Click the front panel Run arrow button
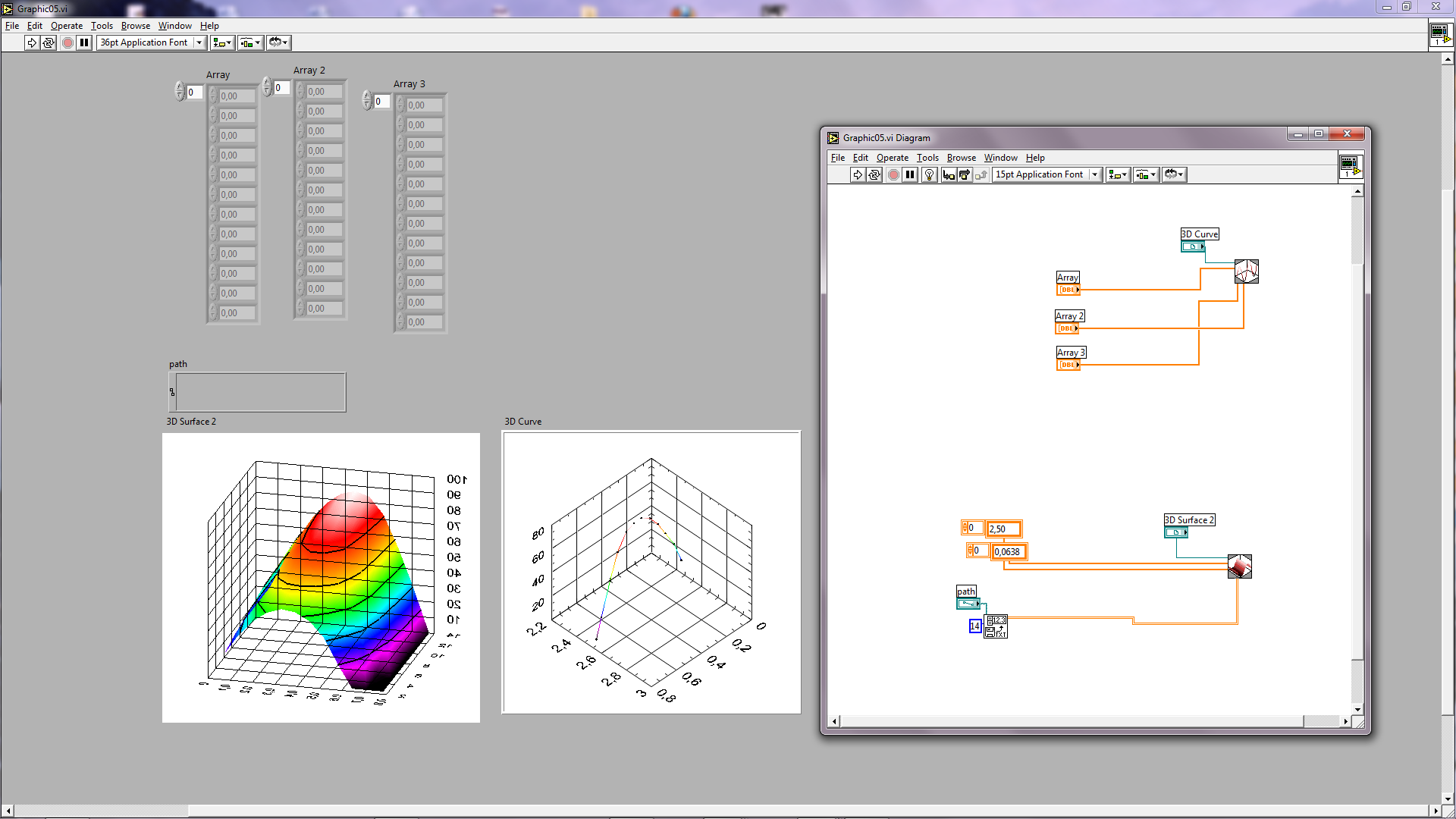 click(x=31, y=42)
